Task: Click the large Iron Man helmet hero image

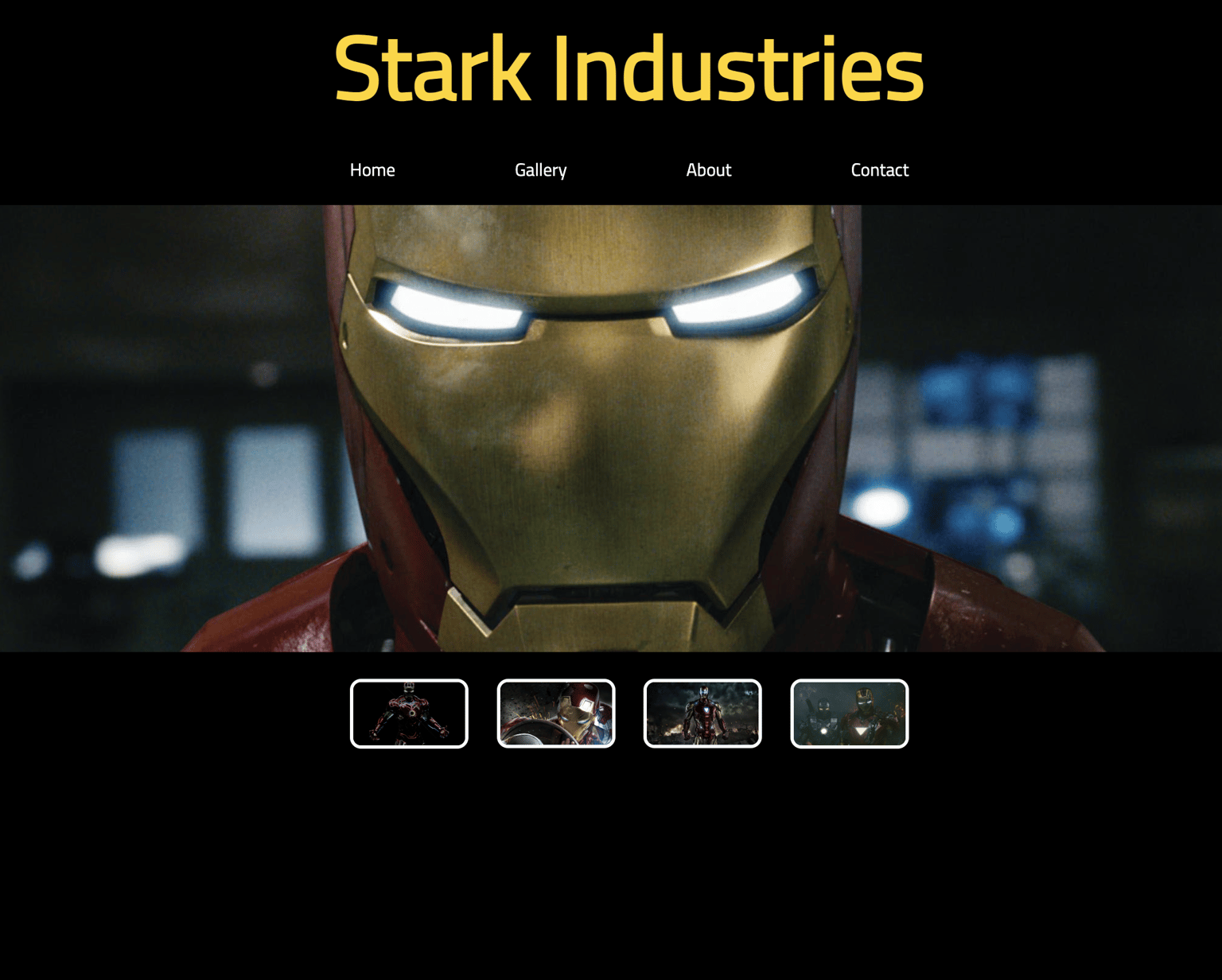Action: pyautogui.click(x=611, y=428)
